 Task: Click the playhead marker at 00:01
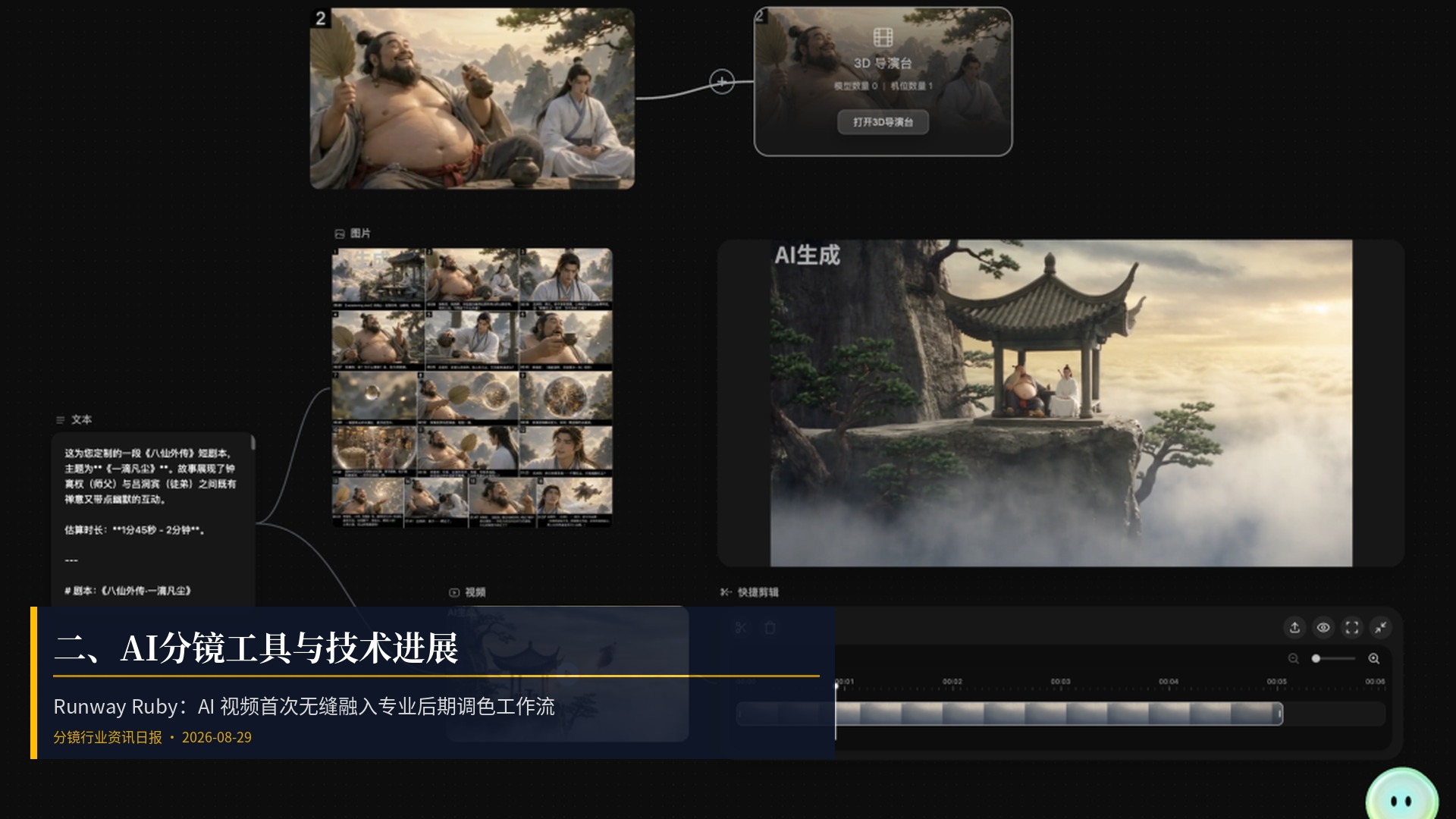[x=836, y=685]
